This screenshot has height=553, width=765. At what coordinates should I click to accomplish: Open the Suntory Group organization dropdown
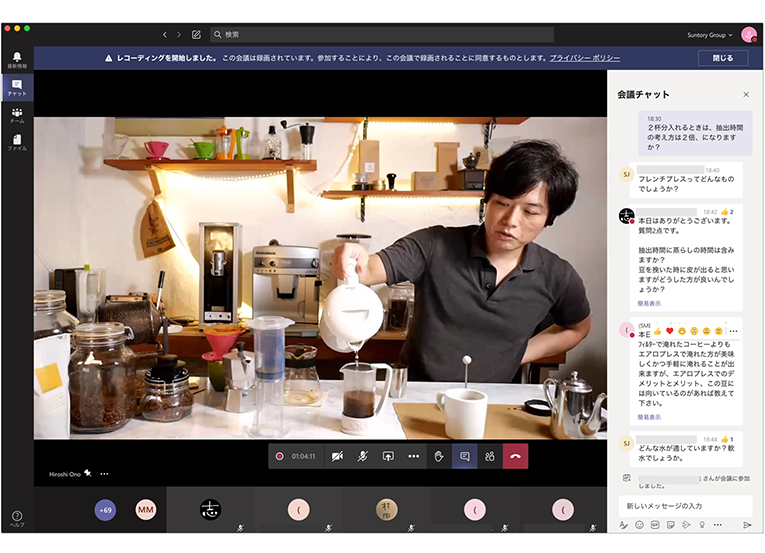click(710, 35)
